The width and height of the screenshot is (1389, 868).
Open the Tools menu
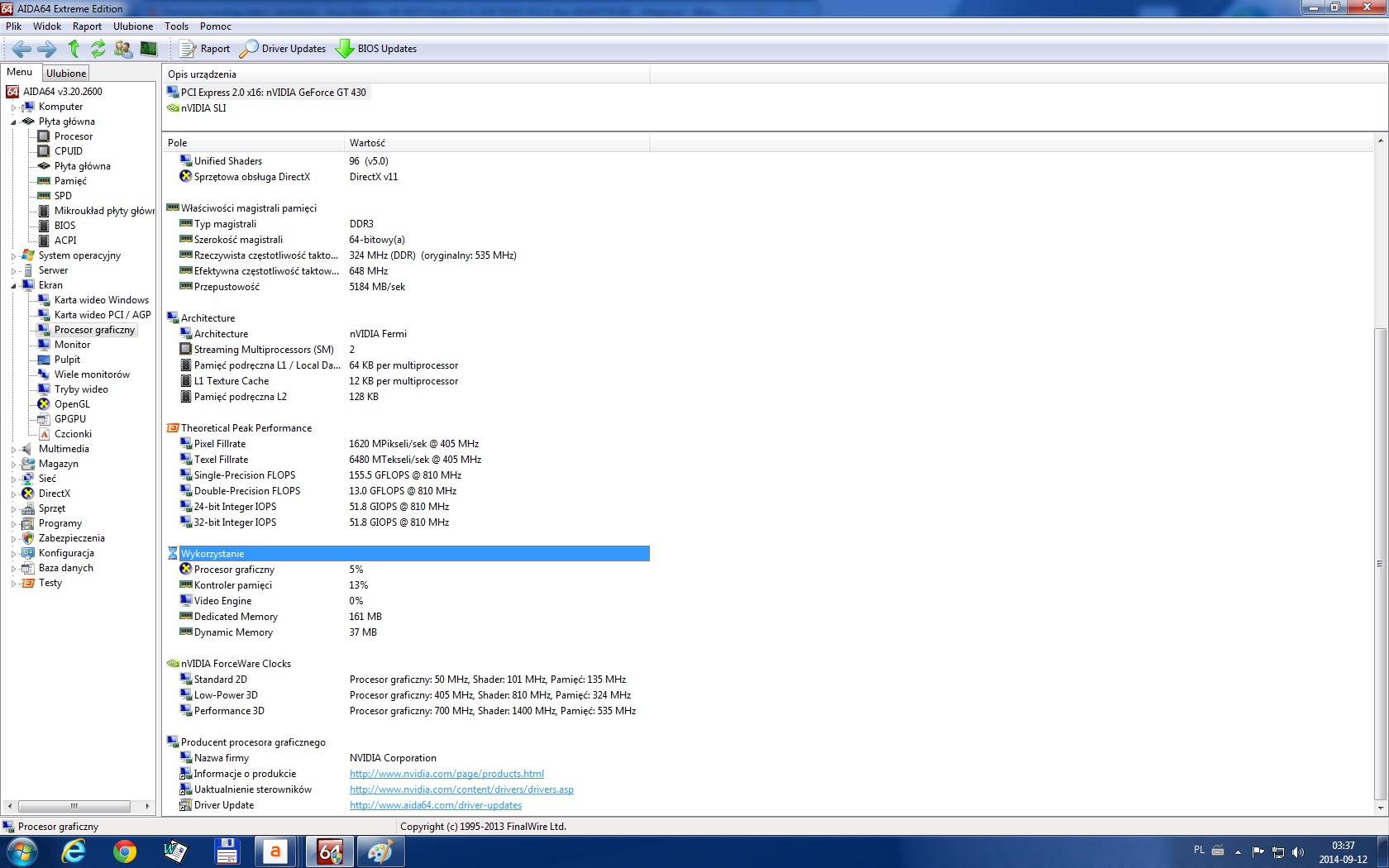tap(177, 26)
